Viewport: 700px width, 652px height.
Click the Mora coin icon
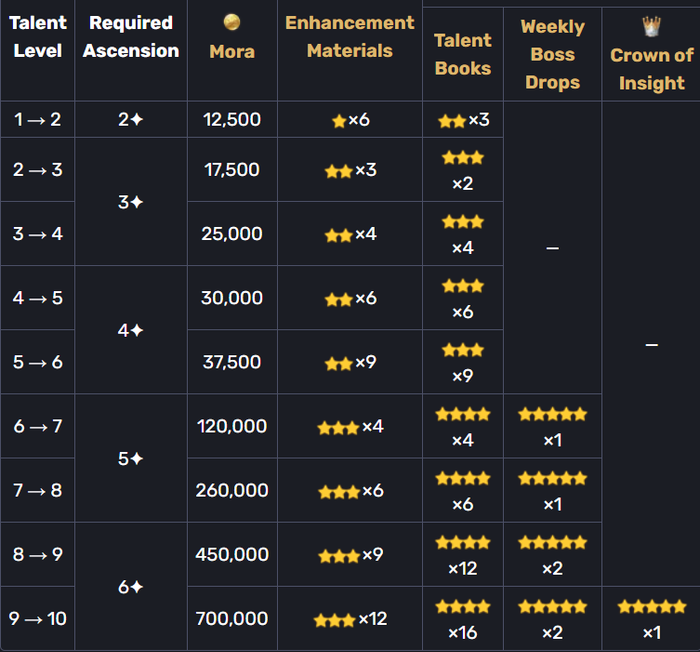point(232,22)
